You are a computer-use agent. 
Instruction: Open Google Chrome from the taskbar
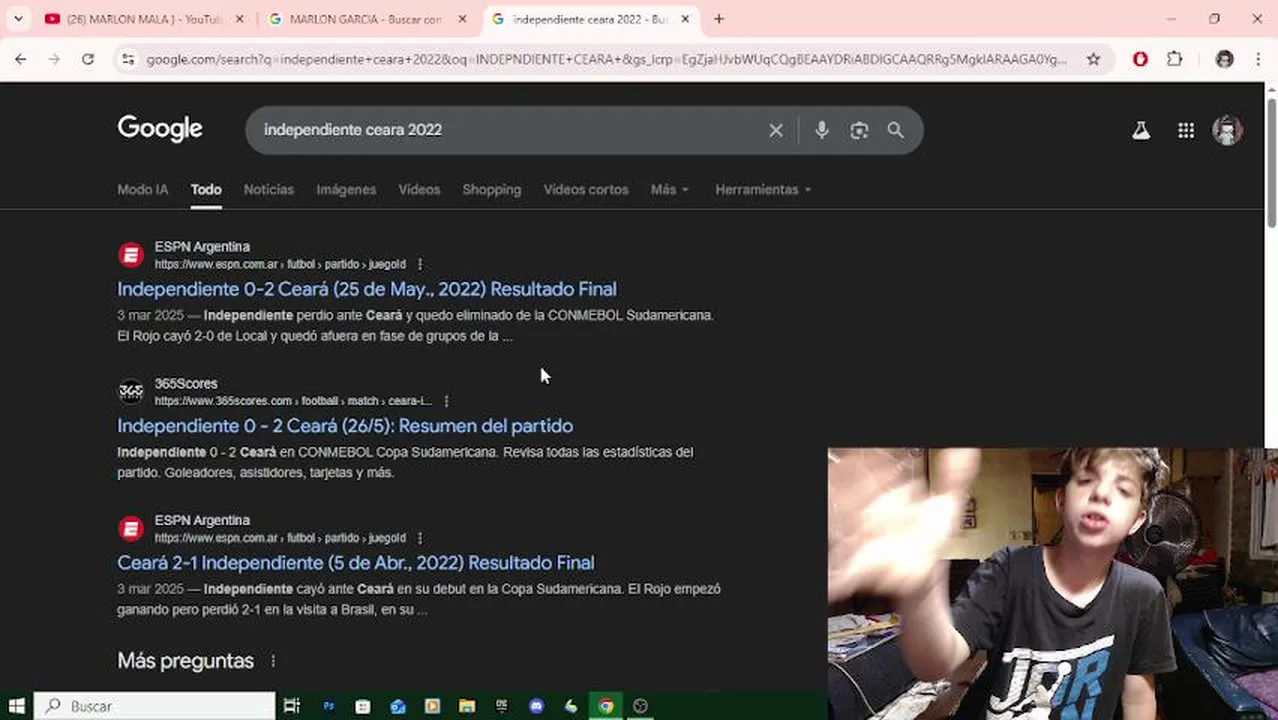pos(606,706)
